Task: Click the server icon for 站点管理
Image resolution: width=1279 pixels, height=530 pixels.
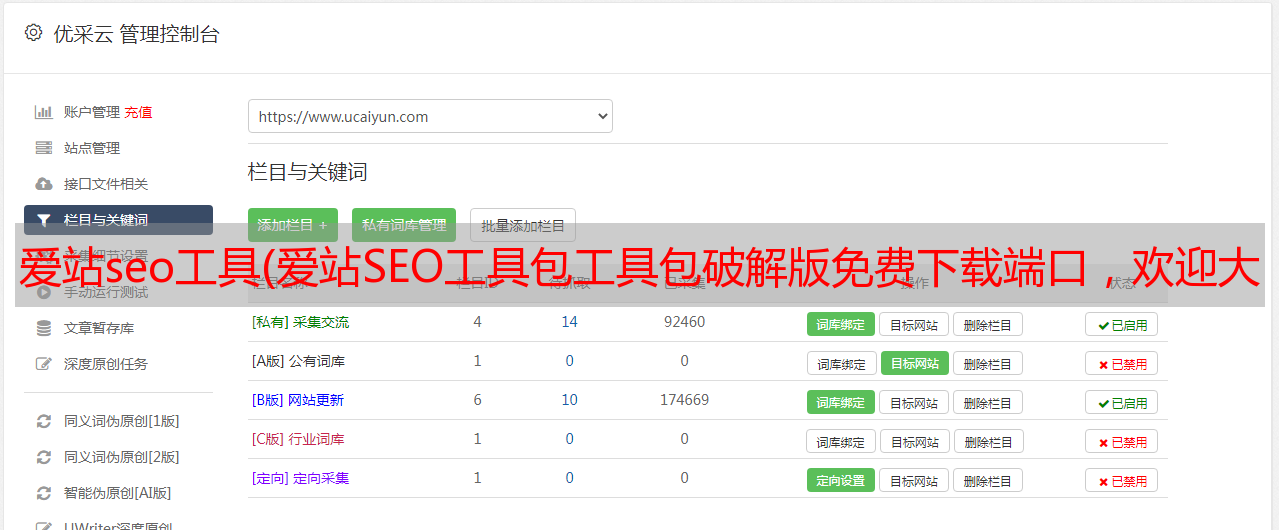Action: pos(44,148)
